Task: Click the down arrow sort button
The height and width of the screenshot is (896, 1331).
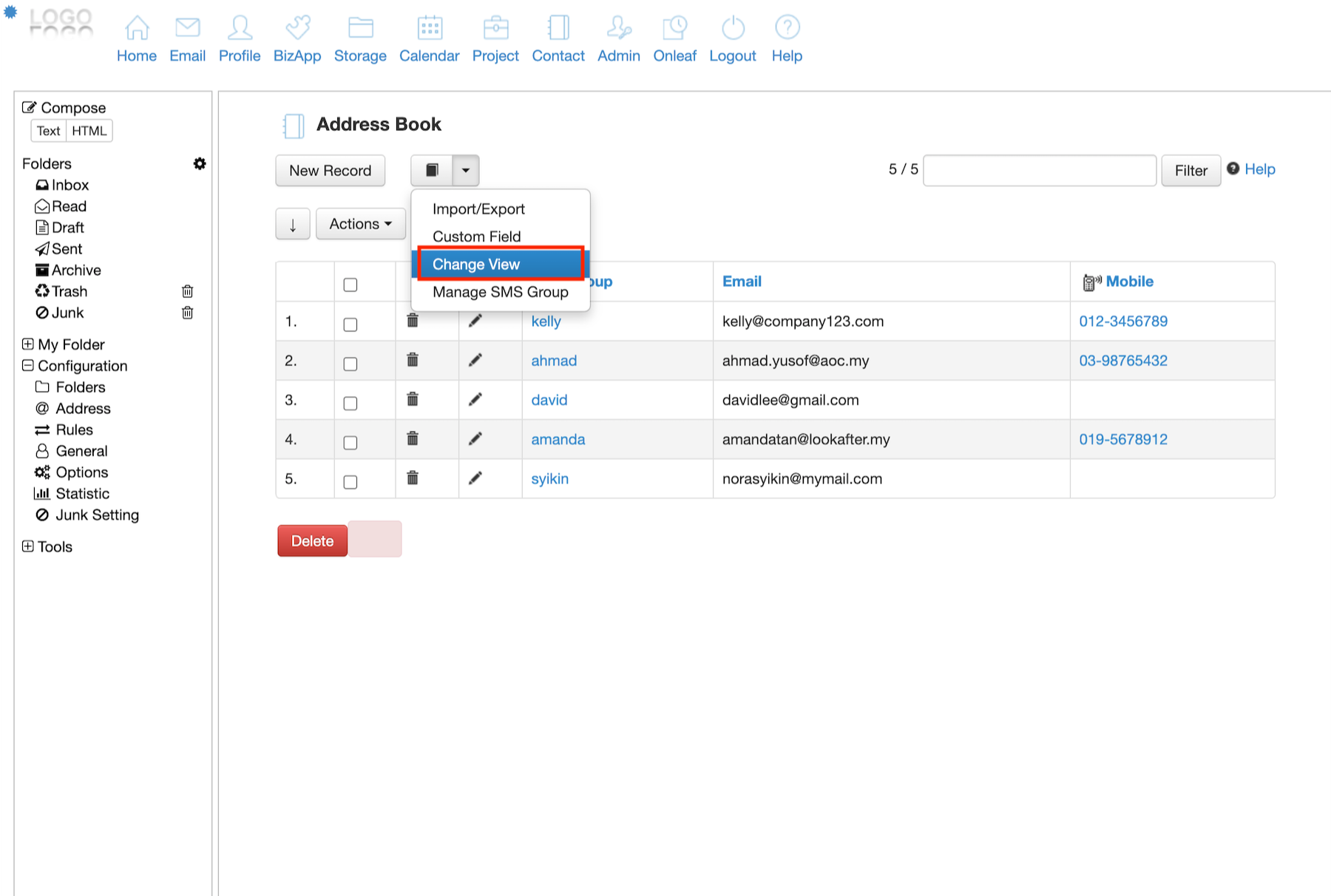Action: pyautogui.click(x=293, y=225)
